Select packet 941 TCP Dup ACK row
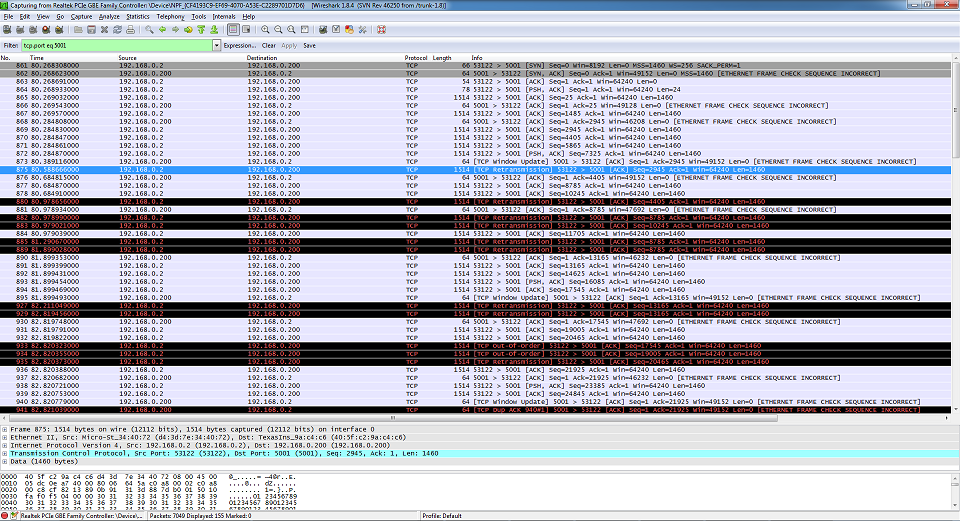 (x=476, y=410)
